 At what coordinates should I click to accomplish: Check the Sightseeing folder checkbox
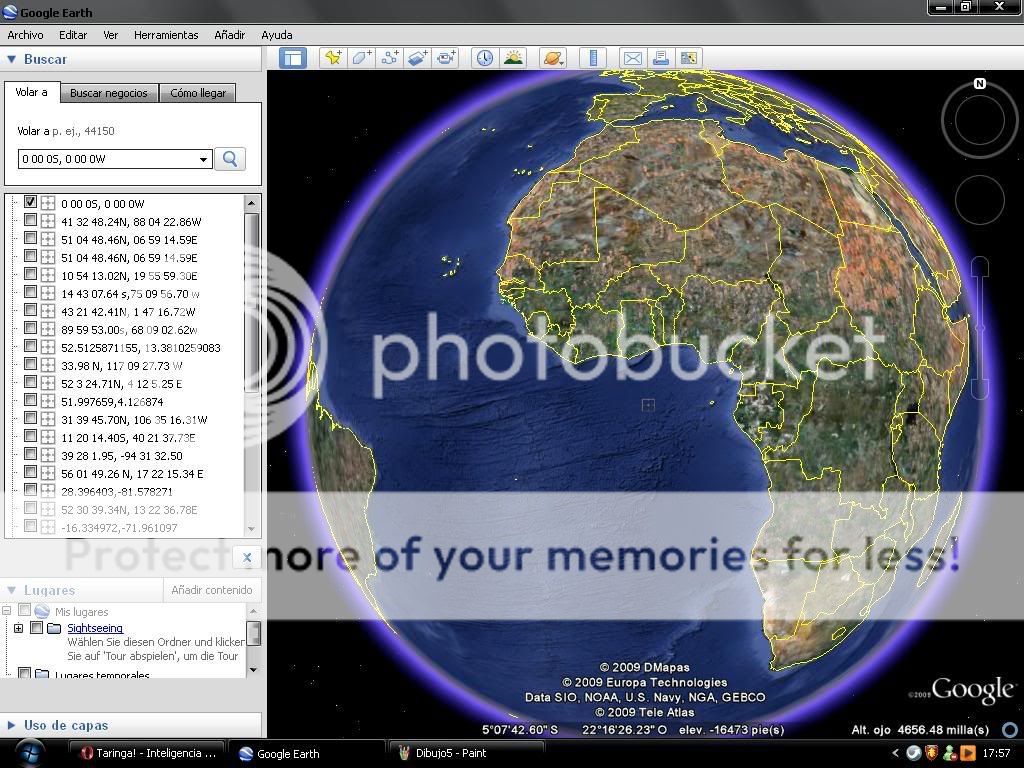[37, 628]
